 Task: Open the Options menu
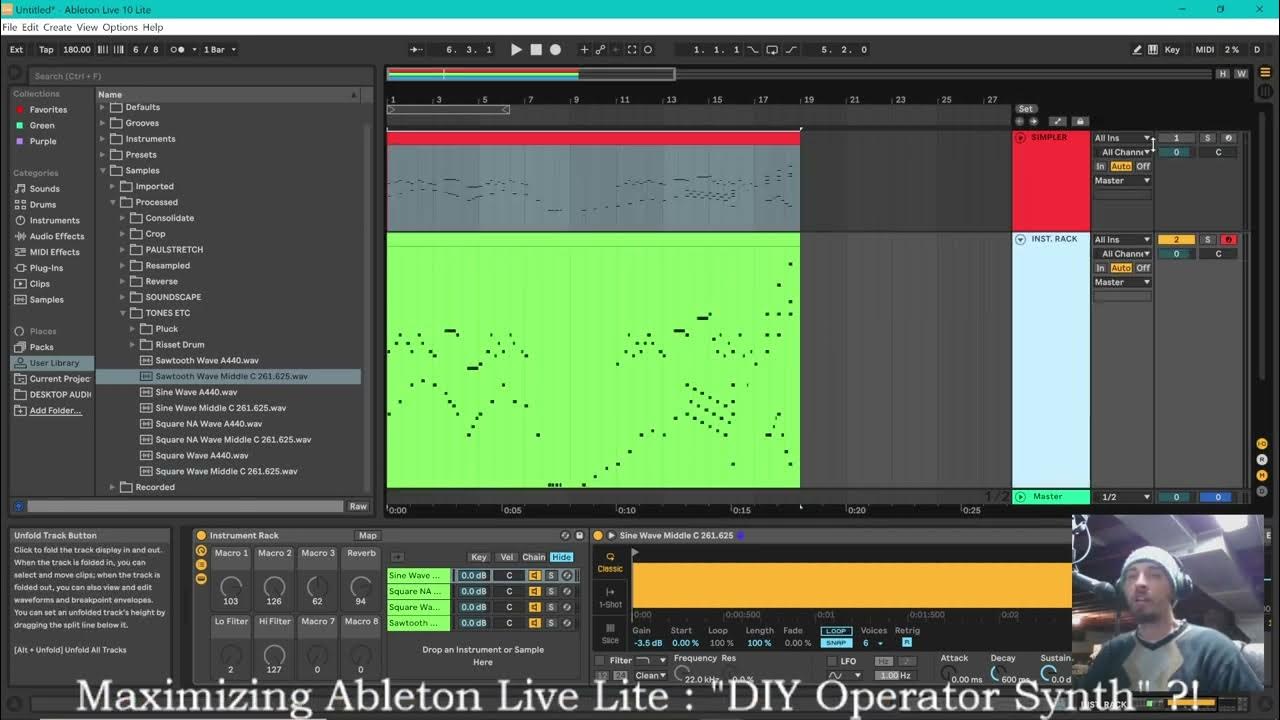(x=120, y=27)
